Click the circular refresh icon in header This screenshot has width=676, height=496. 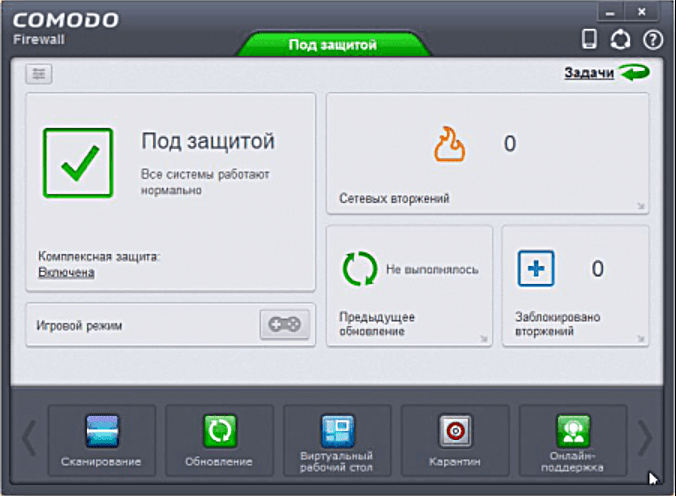[x=621, y=39]
